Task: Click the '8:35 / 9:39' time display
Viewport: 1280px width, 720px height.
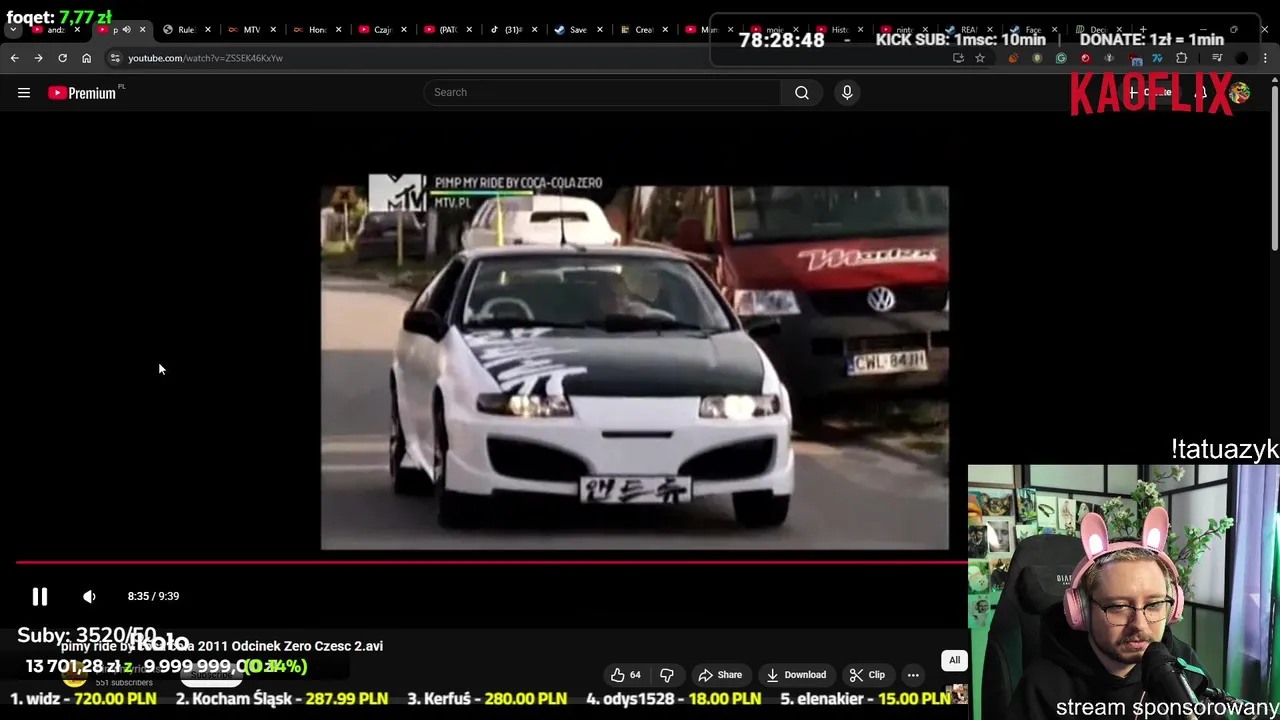Action: [x=153, y=596]
